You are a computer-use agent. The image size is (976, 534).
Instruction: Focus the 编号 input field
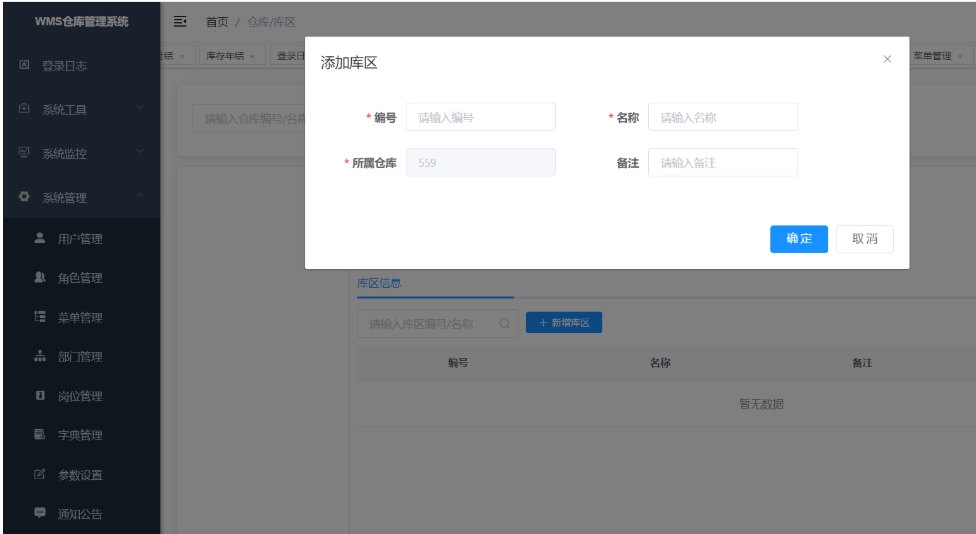coord(480,117)
